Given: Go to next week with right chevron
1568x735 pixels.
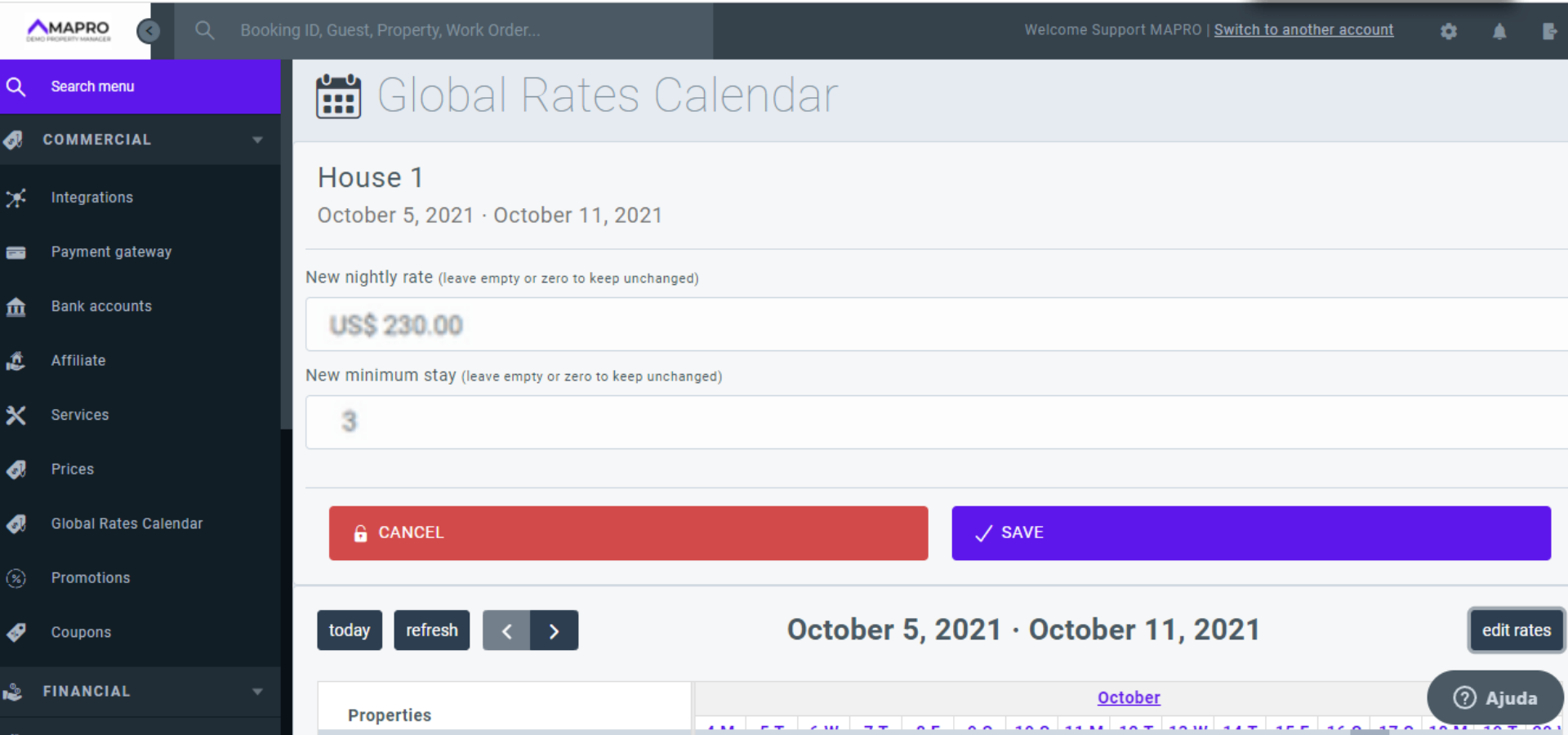Looking at the screenshot, I should click(555, 630).
